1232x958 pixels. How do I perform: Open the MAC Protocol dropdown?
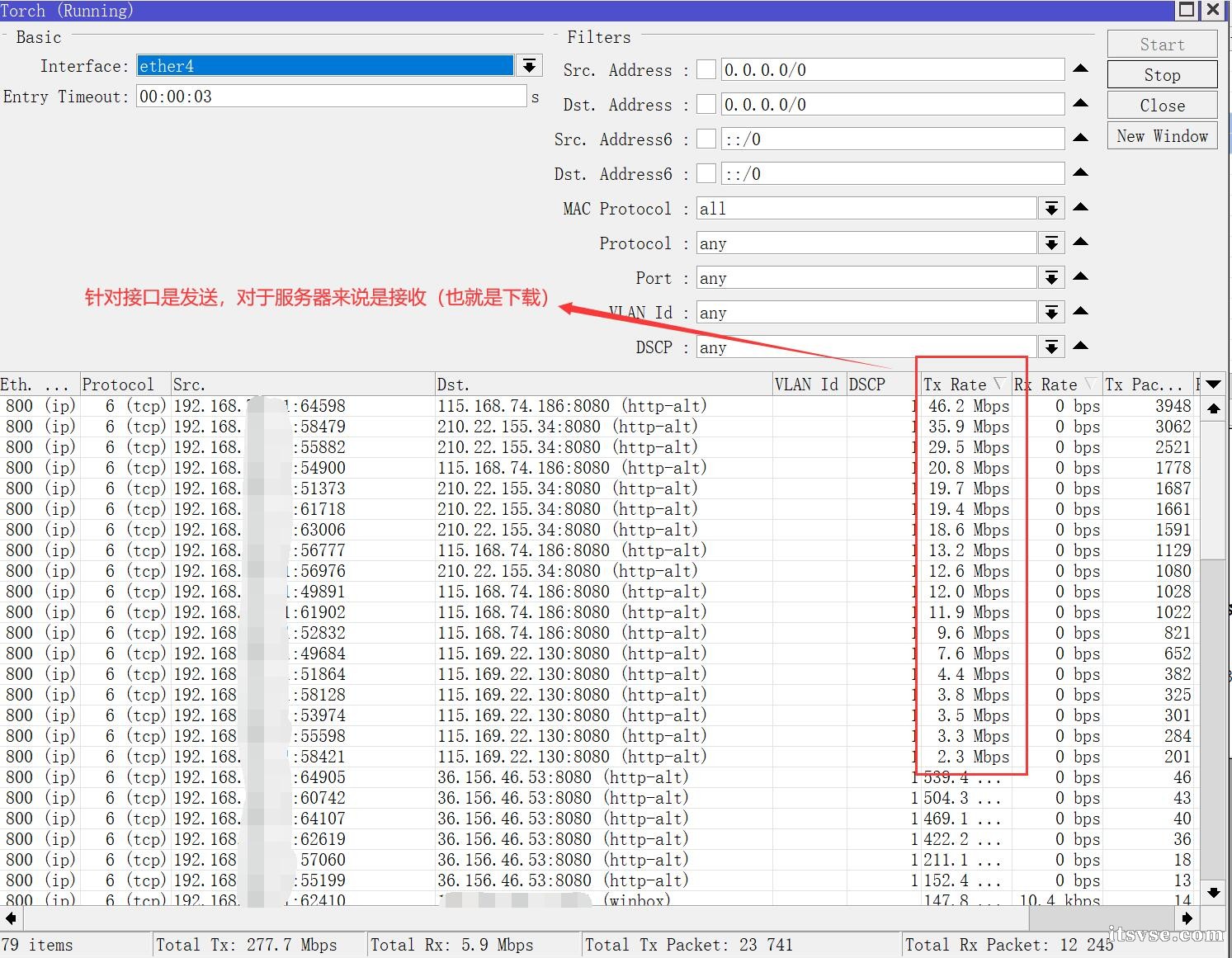1050,208
